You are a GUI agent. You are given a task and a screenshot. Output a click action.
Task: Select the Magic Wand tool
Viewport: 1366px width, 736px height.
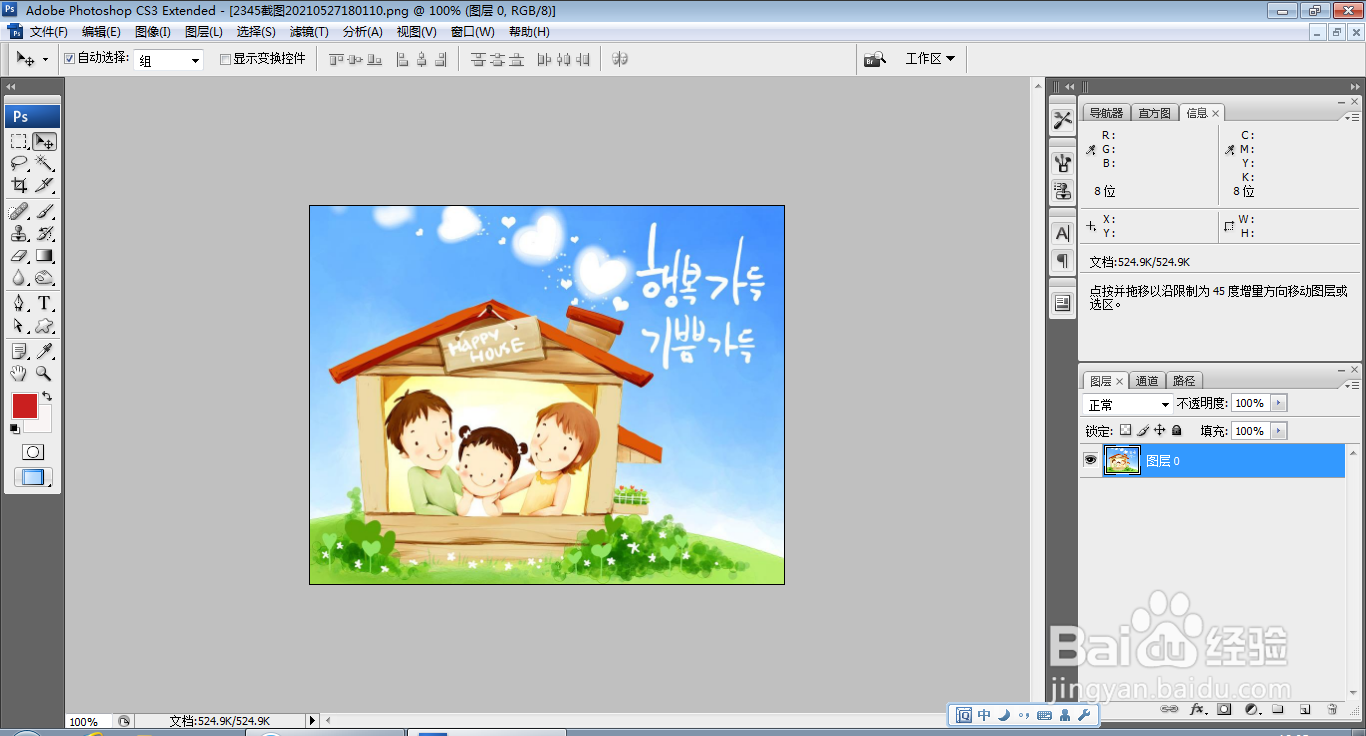pyautogui.click(x=44, y=163)
